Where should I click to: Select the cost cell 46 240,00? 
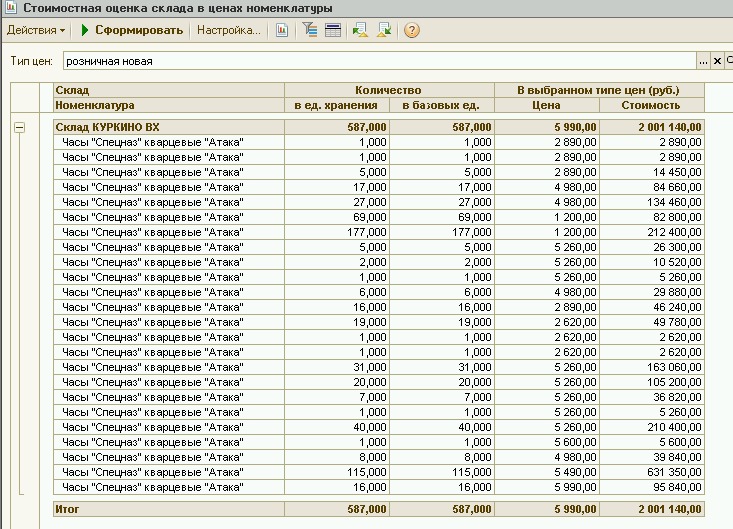coord(652,307)
